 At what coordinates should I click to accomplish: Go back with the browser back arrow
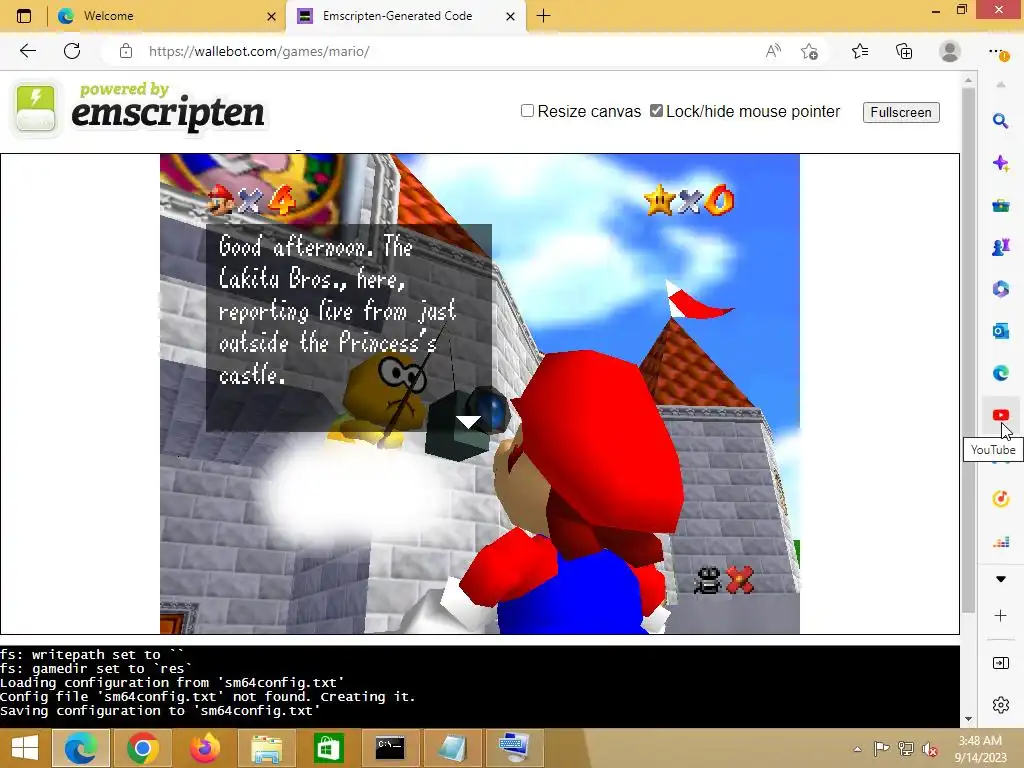pyautogui.click(x=27, y=51)
